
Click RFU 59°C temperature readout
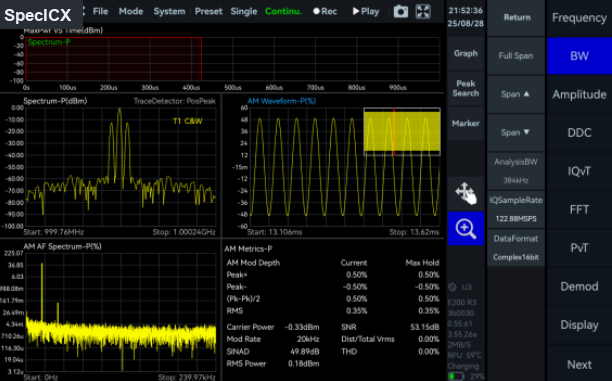(465, 355)
